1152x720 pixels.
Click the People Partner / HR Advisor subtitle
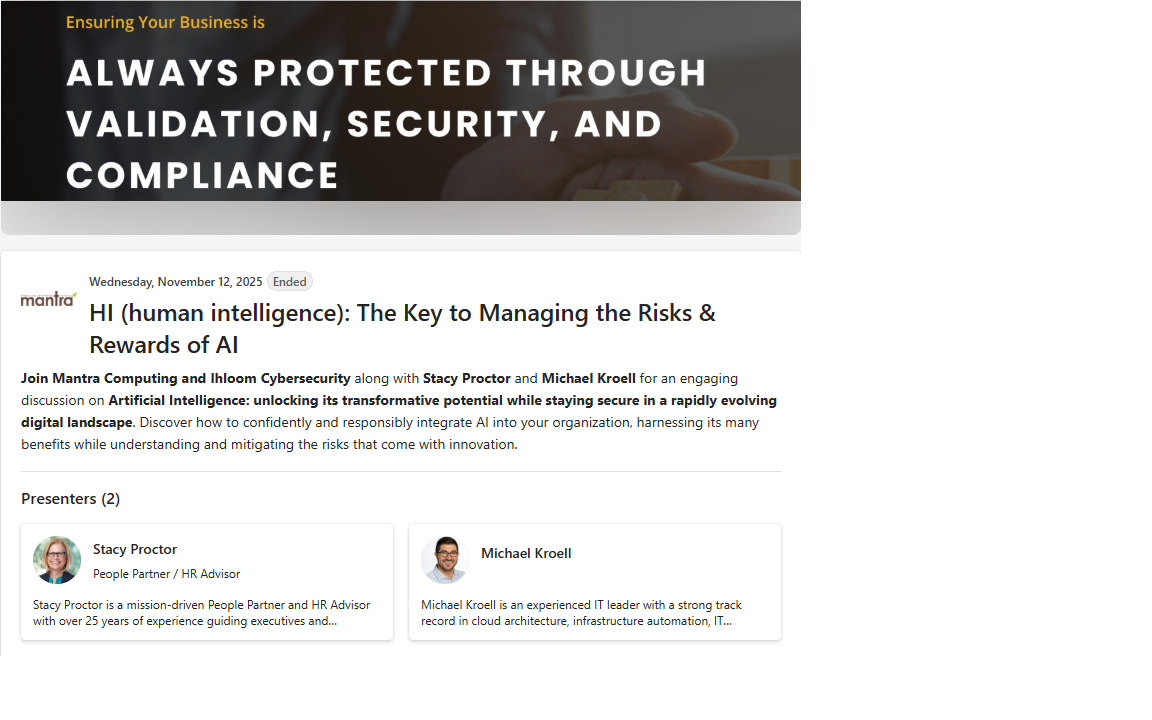coord(166,574)
